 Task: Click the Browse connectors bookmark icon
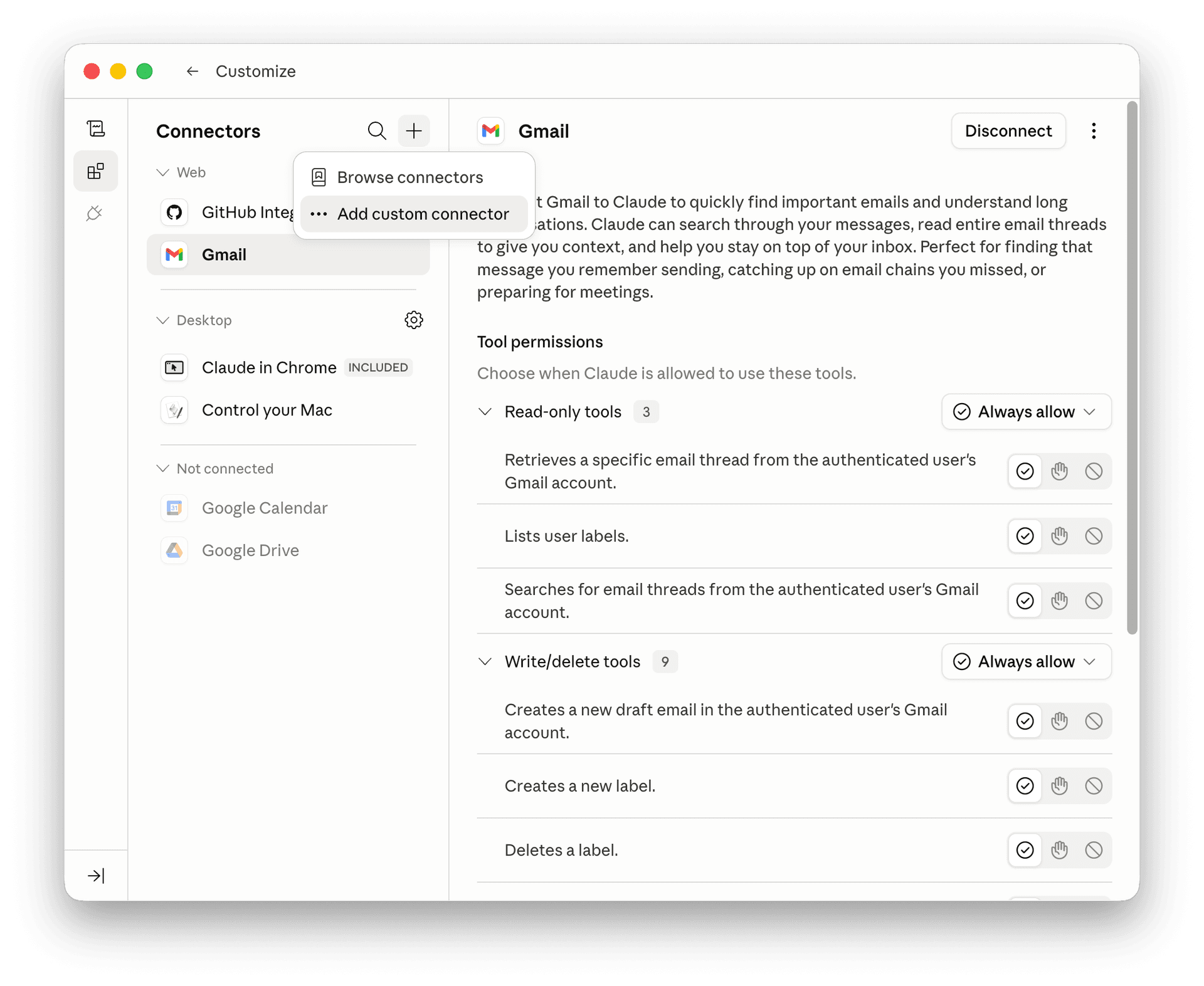319,177
